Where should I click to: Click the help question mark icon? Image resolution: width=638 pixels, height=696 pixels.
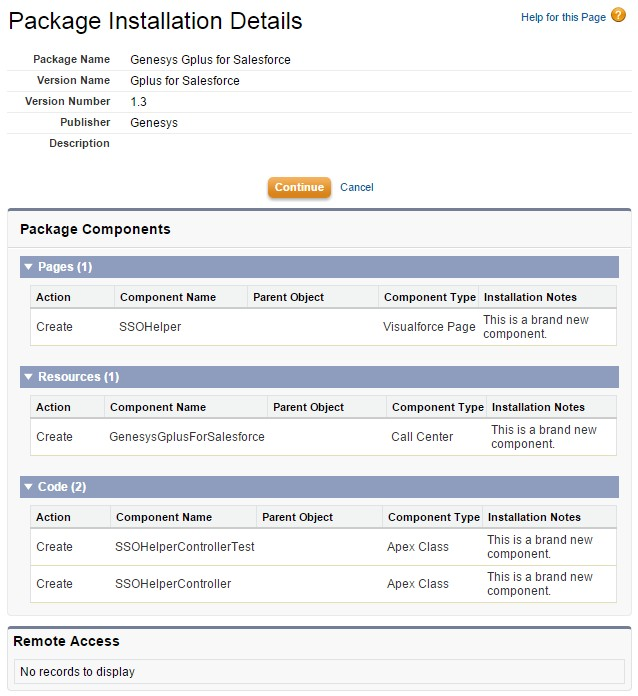(x=616, y=17)
